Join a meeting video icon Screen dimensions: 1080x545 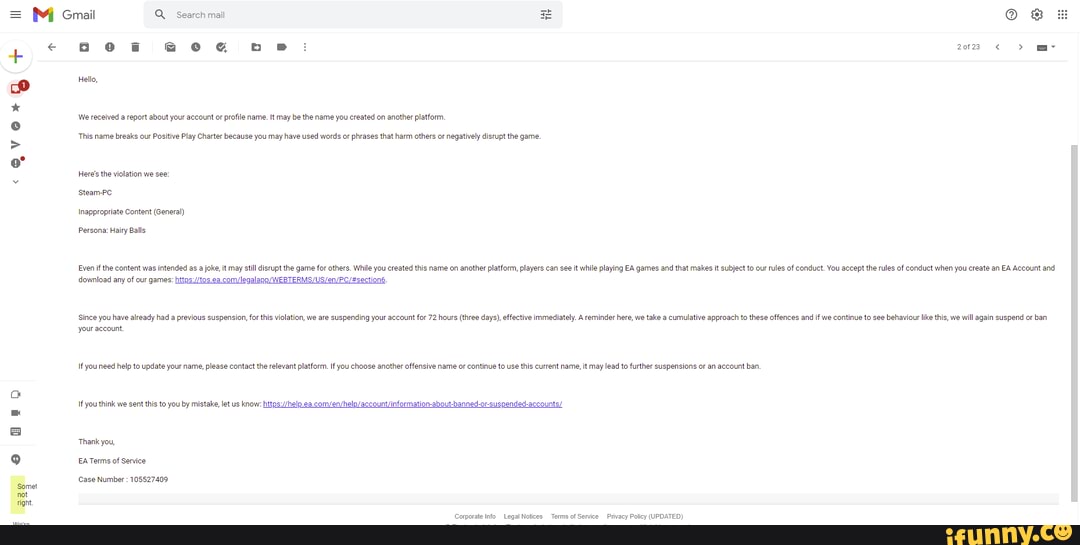tap(15, 413)
